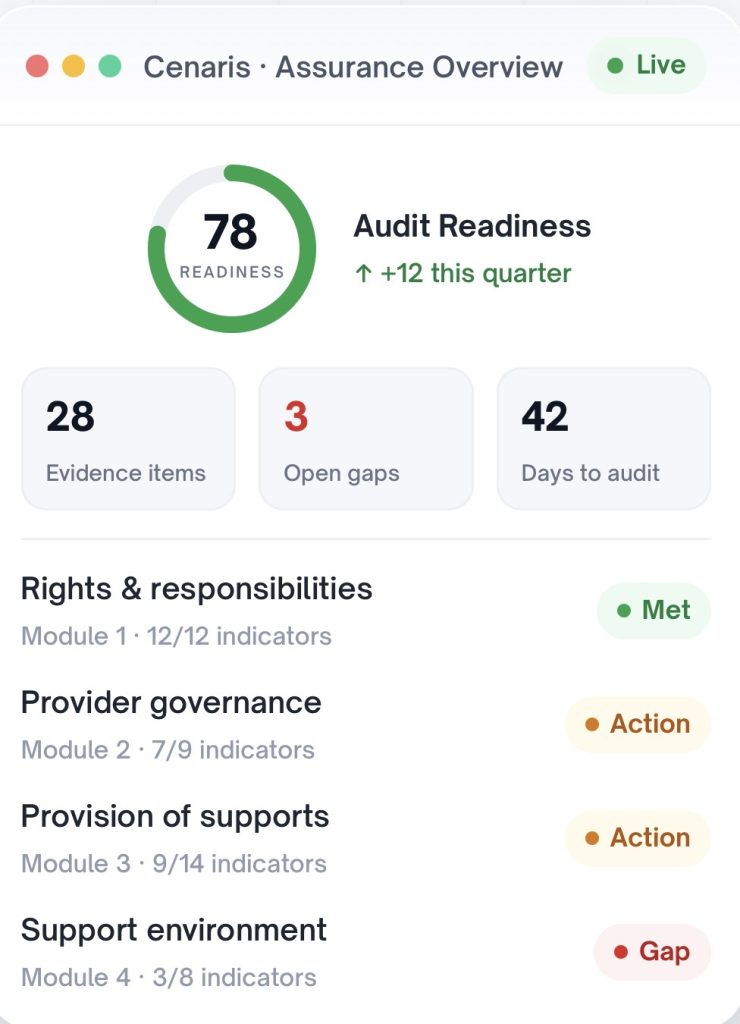Open the 42 Days to audit card
Screen dimensions: 740x1024
[604, 439]
